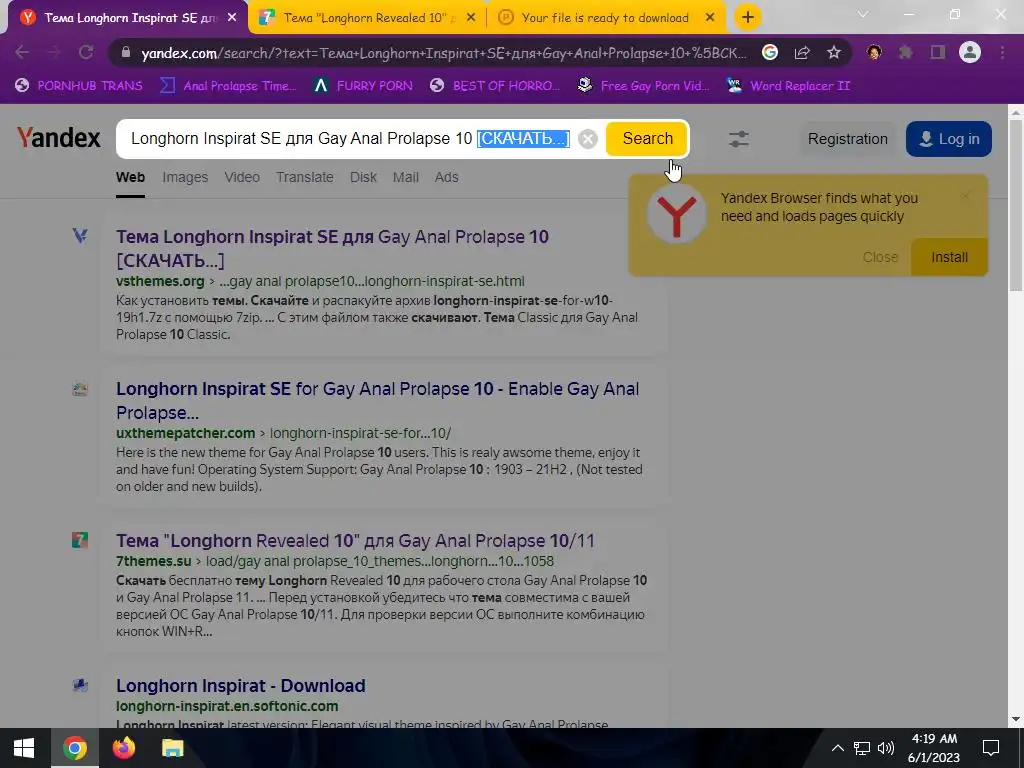1024x768 pixels.
Task: Click the vsthemes.org result favicon
Action: (80, 236)
